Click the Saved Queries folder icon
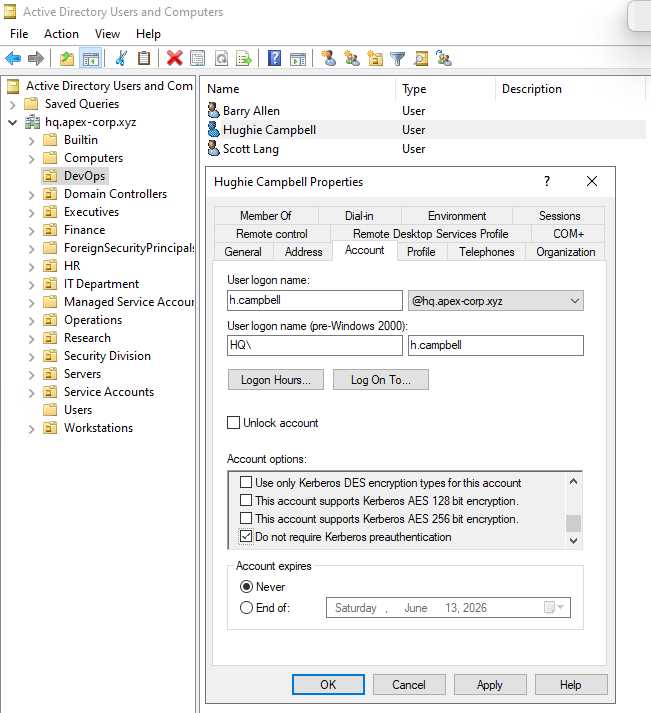Viewport: 651px width, 713px height. [31, 104]
